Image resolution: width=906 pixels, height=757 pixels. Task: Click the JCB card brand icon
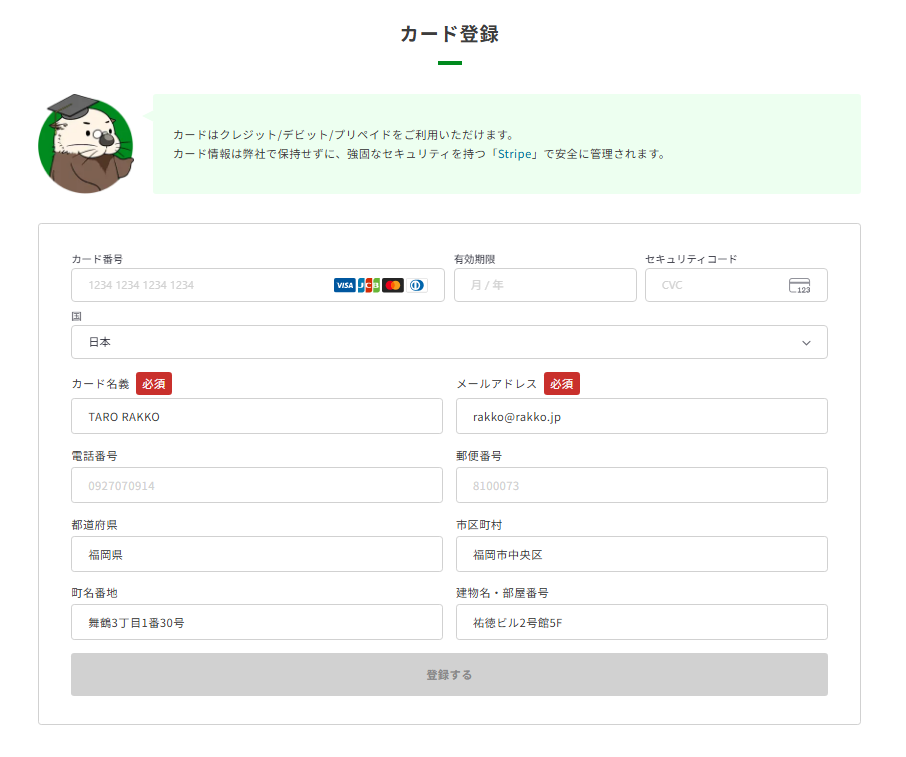pos(369,285)
